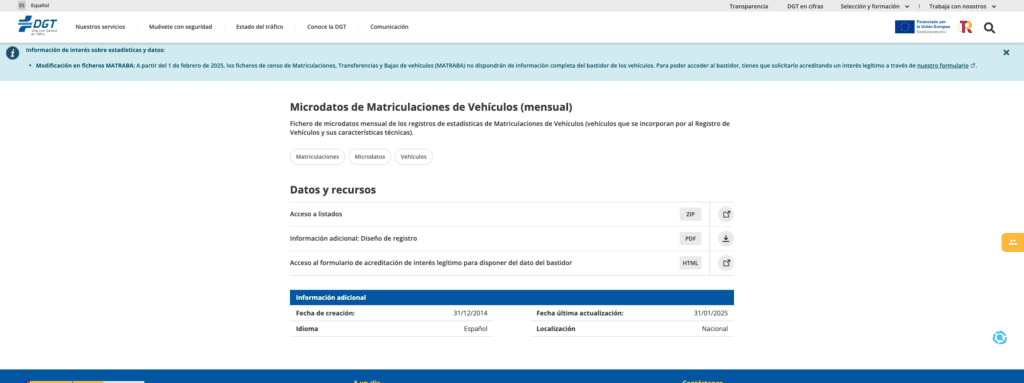Click the Modificación en ficheros MATRABA text
The image size is (1024, 383).
tap(85, 65)
